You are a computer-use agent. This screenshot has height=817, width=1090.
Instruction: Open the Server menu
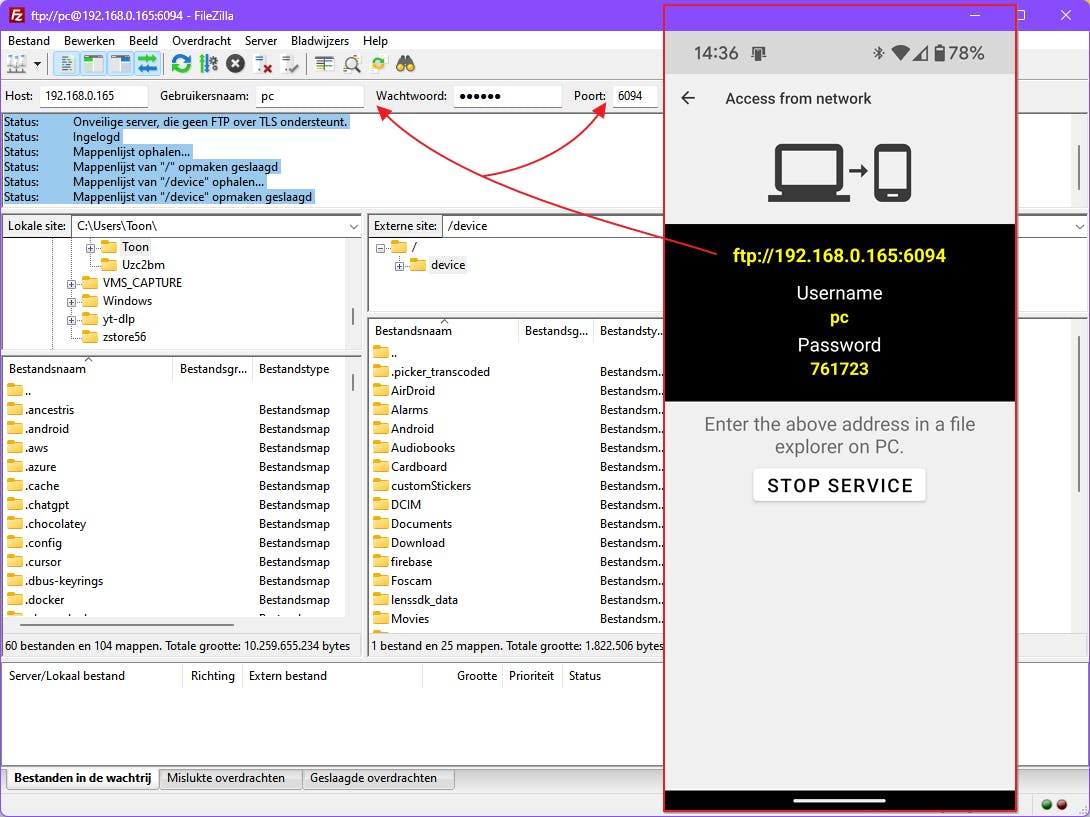tap(261, 41)
